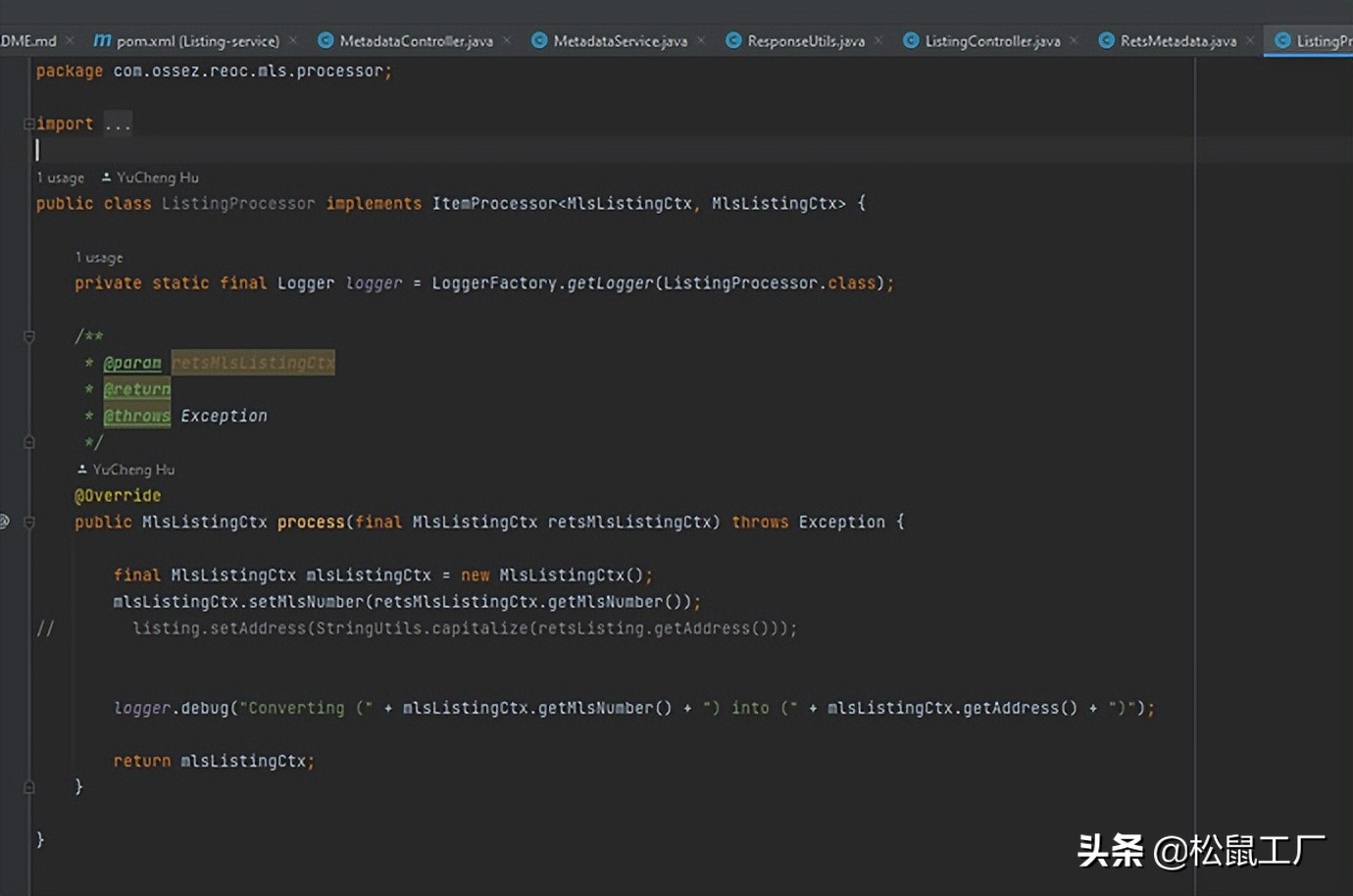Click LoggerFactory in the logger declaration
The image size is (1353, 896).
pos(494,282)
